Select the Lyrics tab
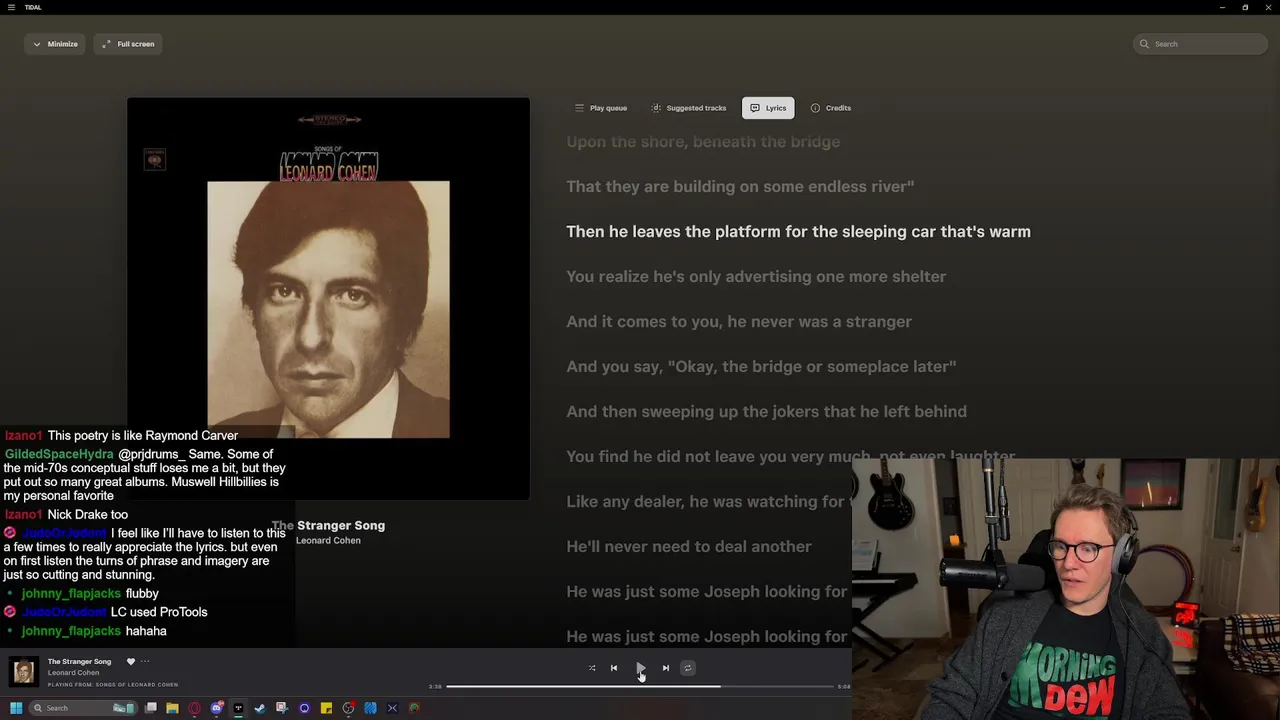 [x=768, y=108]
